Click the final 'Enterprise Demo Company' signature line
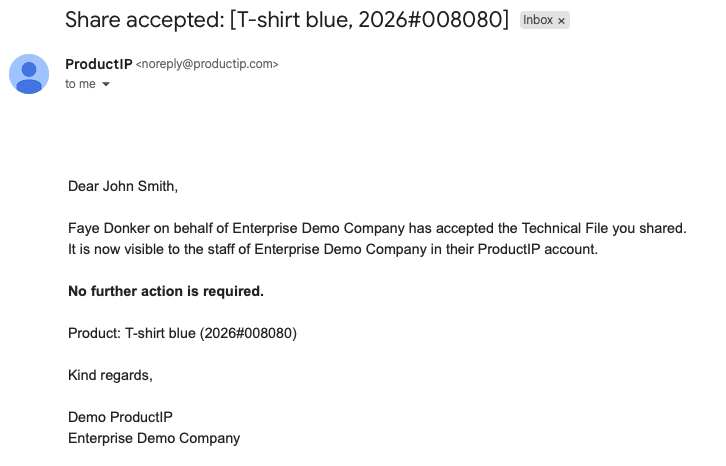Viewport: 726px width, 466px height. pyautogui.click(x=154, y=438)
